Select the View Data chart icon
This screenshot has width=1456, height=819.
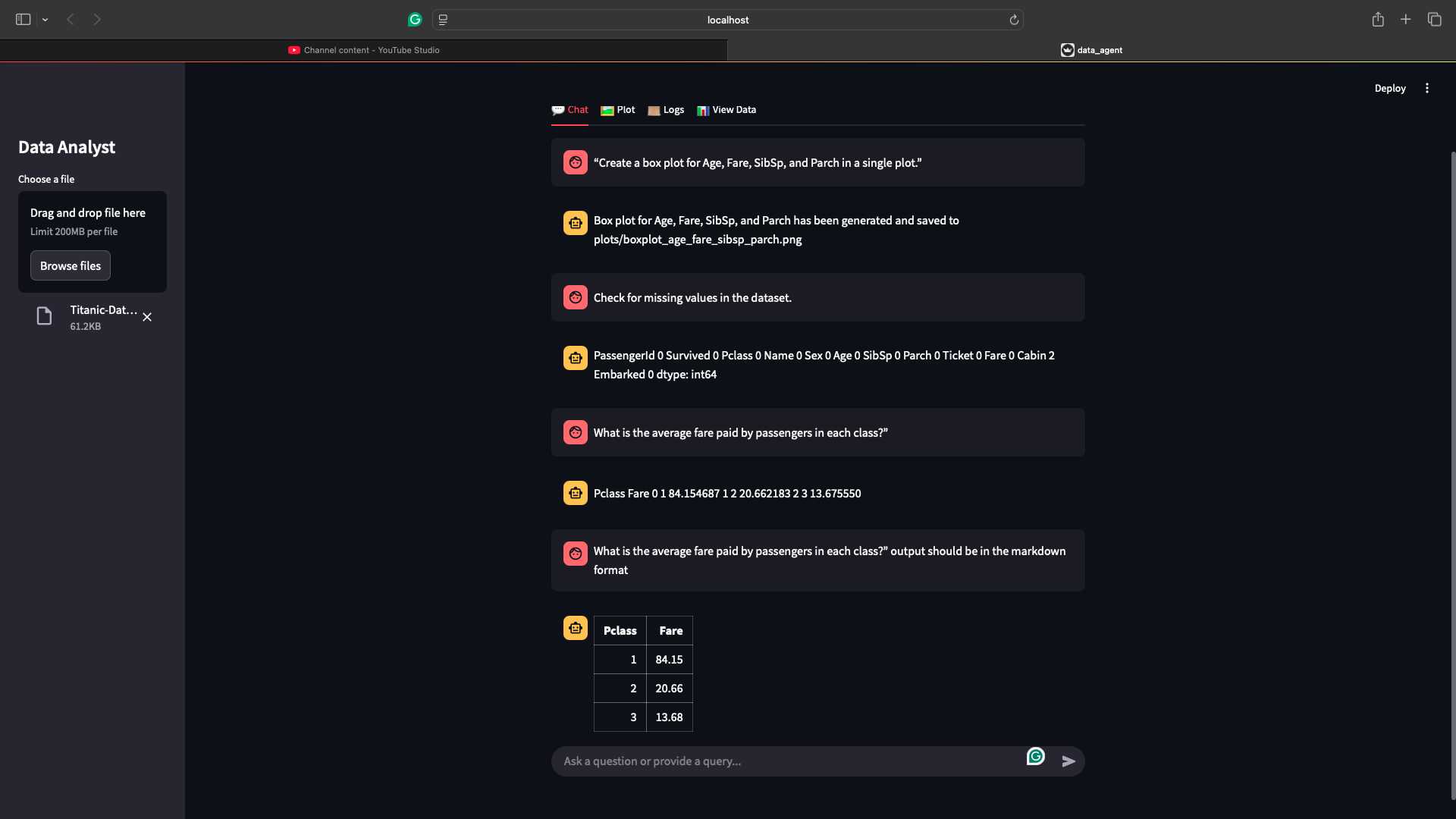click(x=702, y=110)
